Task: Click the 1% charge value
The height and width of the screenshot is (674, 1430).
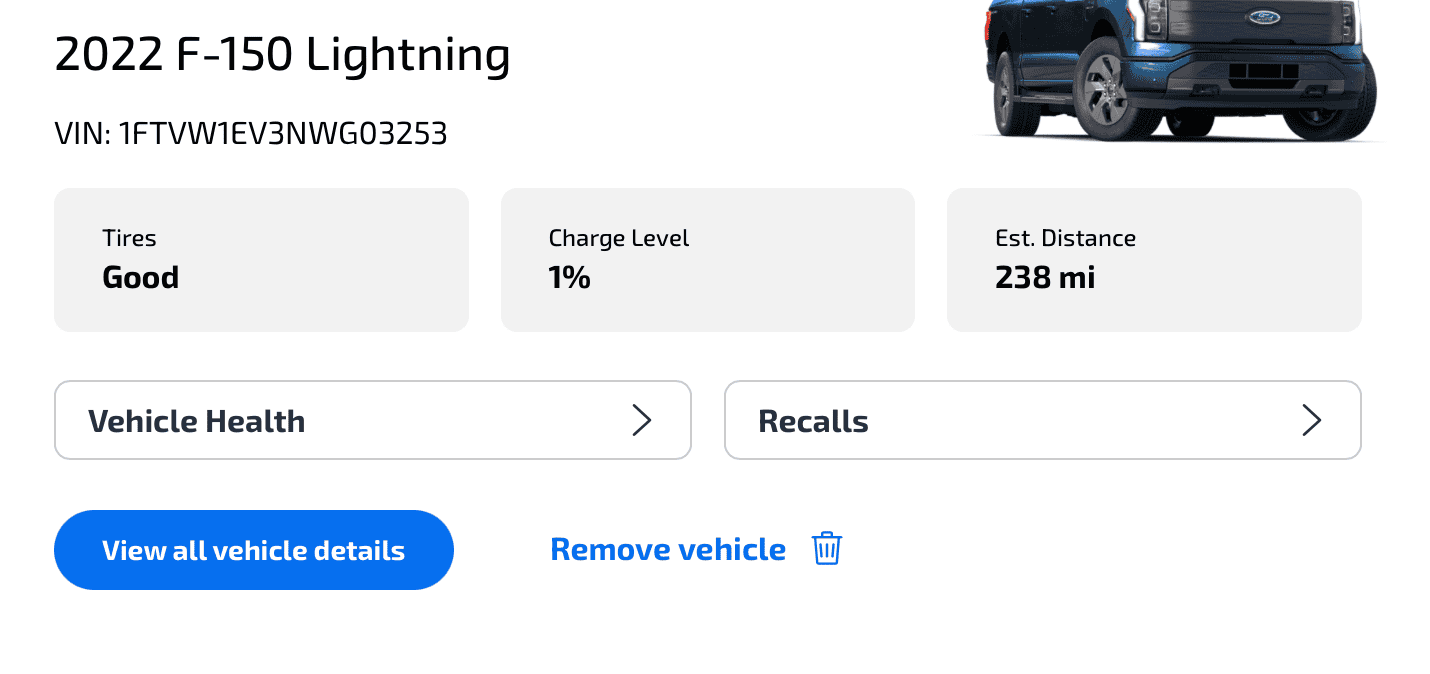Action: [x=569, y=277]
